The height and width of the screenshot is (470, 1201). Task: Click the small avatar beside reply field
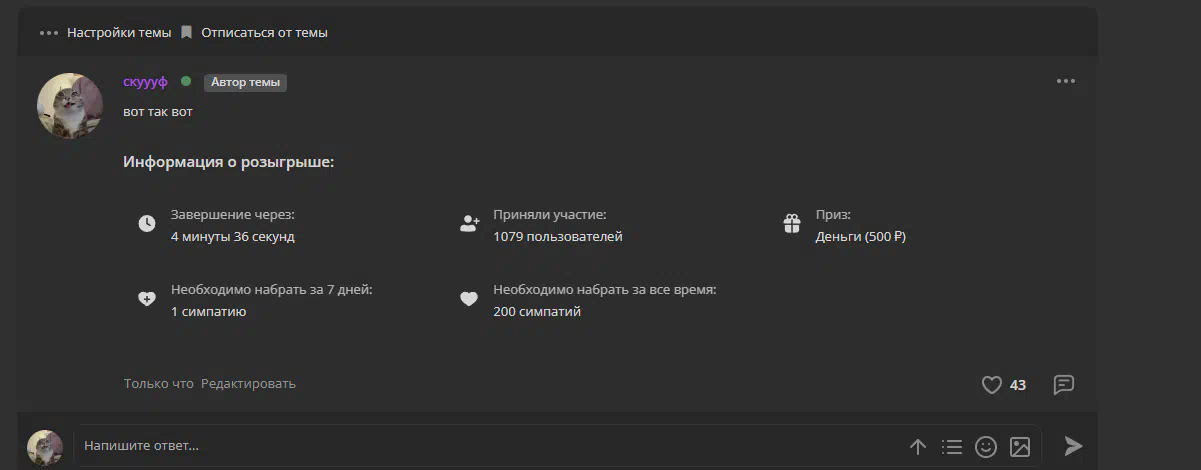pyautogui.click(x=45, y=448)
